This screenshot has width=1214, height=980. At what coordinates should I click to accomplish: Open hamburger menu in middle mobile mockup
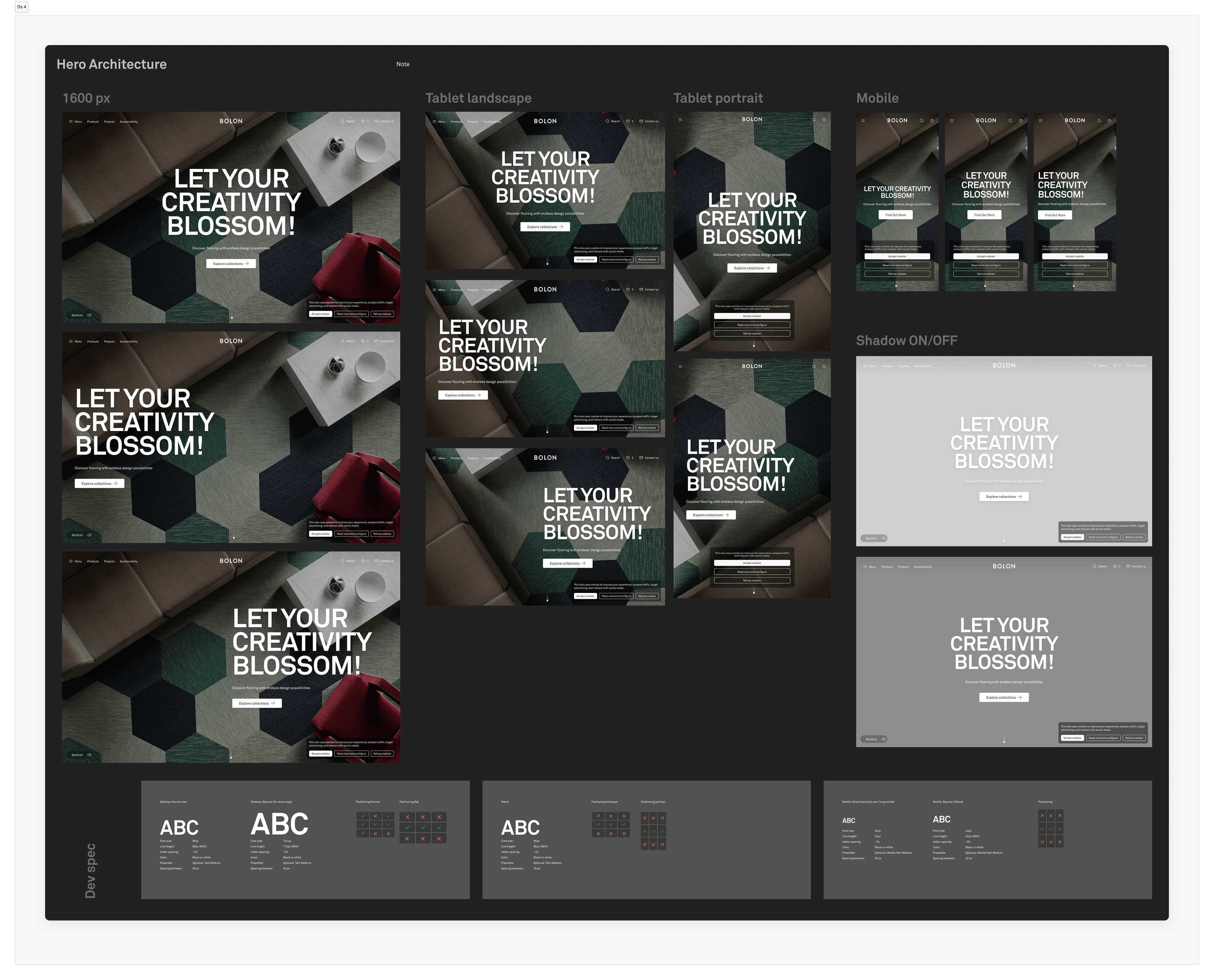(952, 120)
